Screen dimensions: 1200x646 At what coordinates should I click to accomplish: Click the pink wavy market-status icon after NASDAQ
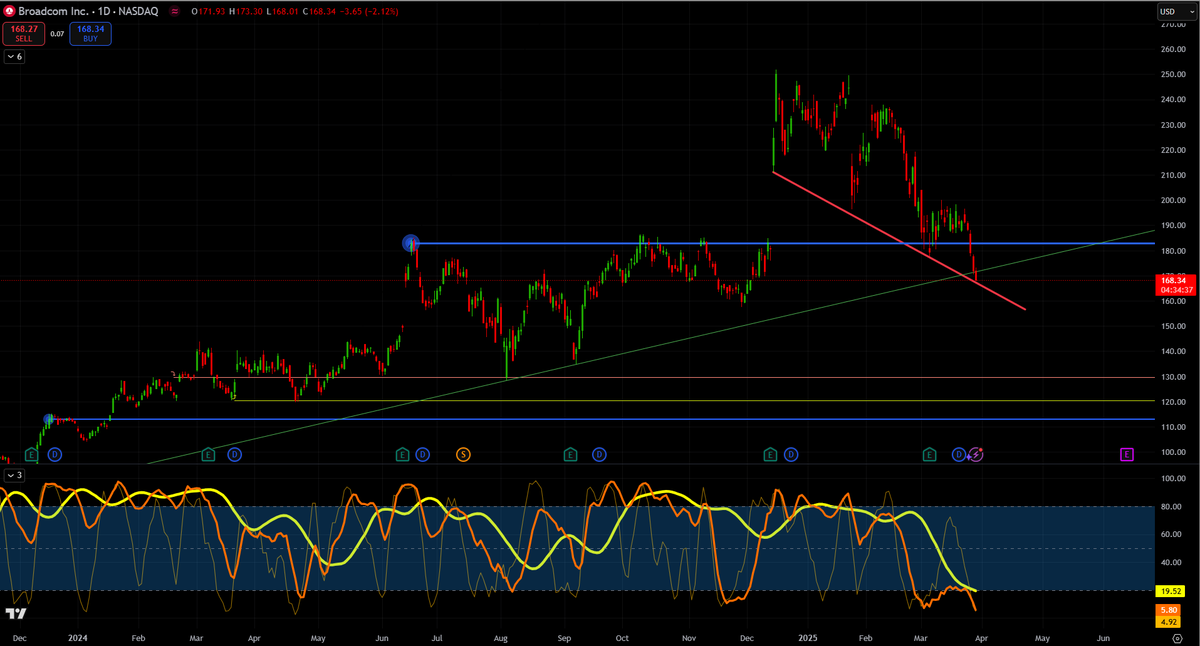coord(176,11)
